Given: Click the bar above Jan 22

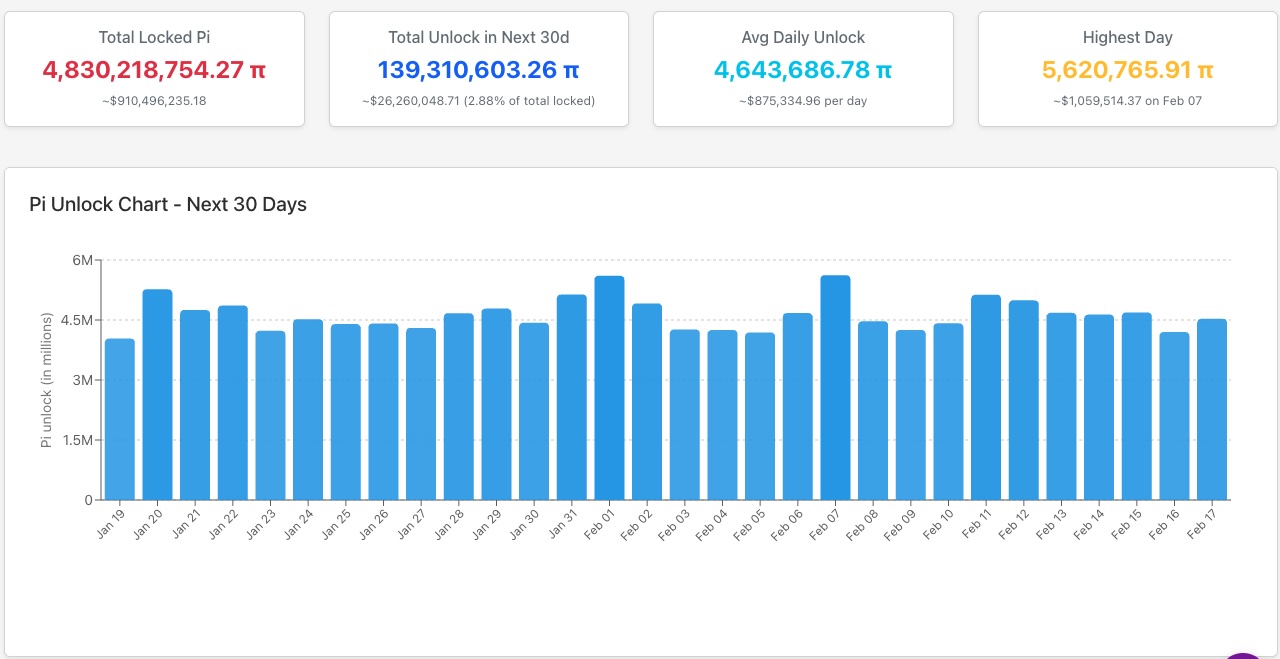Looking at the screenshot, I should click(x=233, y=403).
